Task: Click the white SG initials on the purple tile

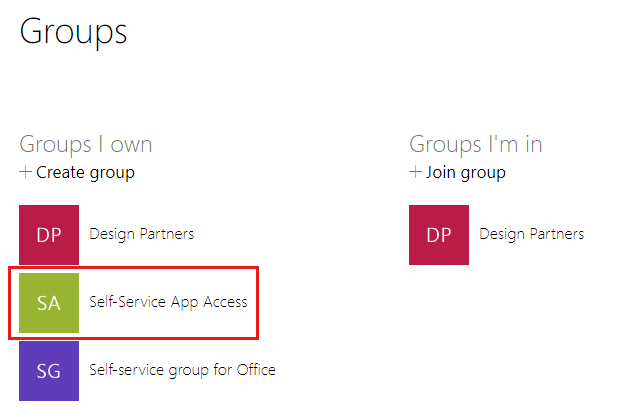Action: 49,371
